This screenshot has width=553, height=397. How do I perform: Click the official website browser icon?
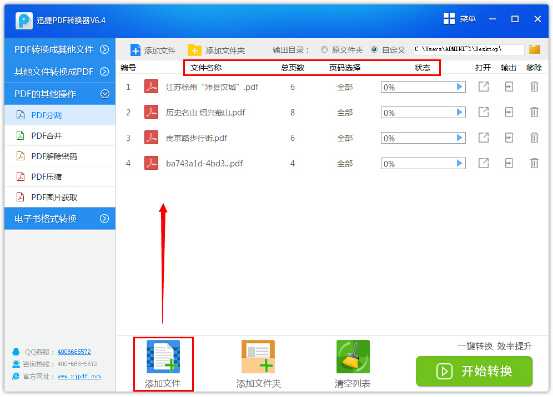(x=16, y=376)
